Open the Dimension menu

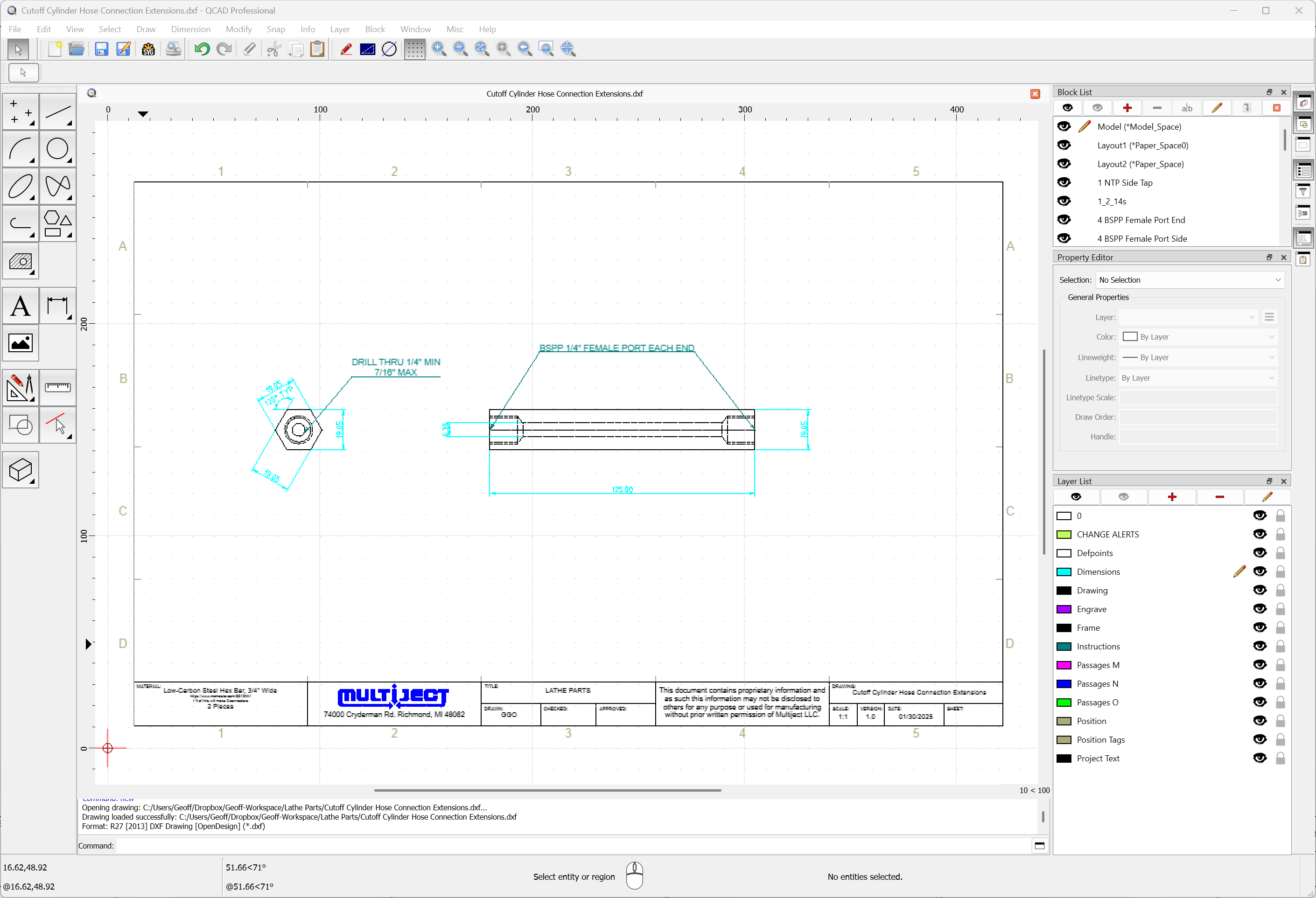[x=190, y=29]
